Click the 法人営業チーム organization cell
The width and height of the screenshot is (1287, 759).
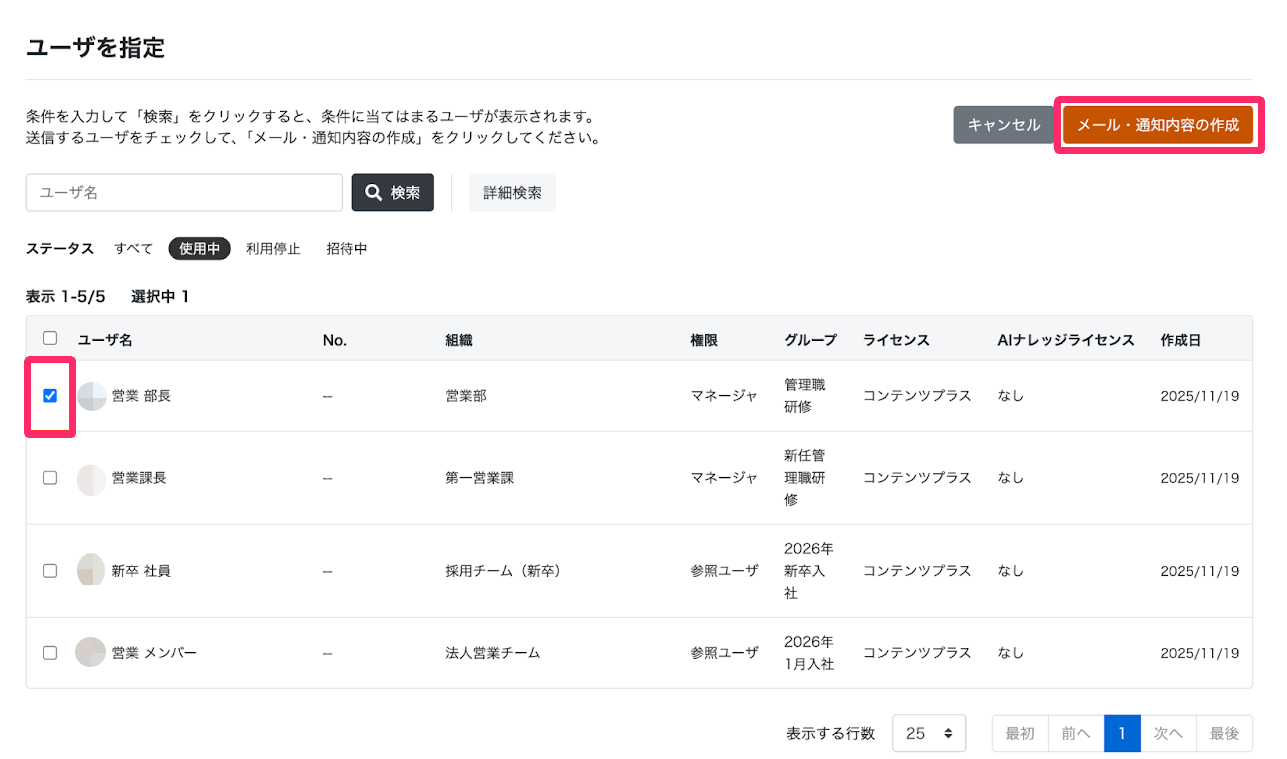[x=493, y=653]
